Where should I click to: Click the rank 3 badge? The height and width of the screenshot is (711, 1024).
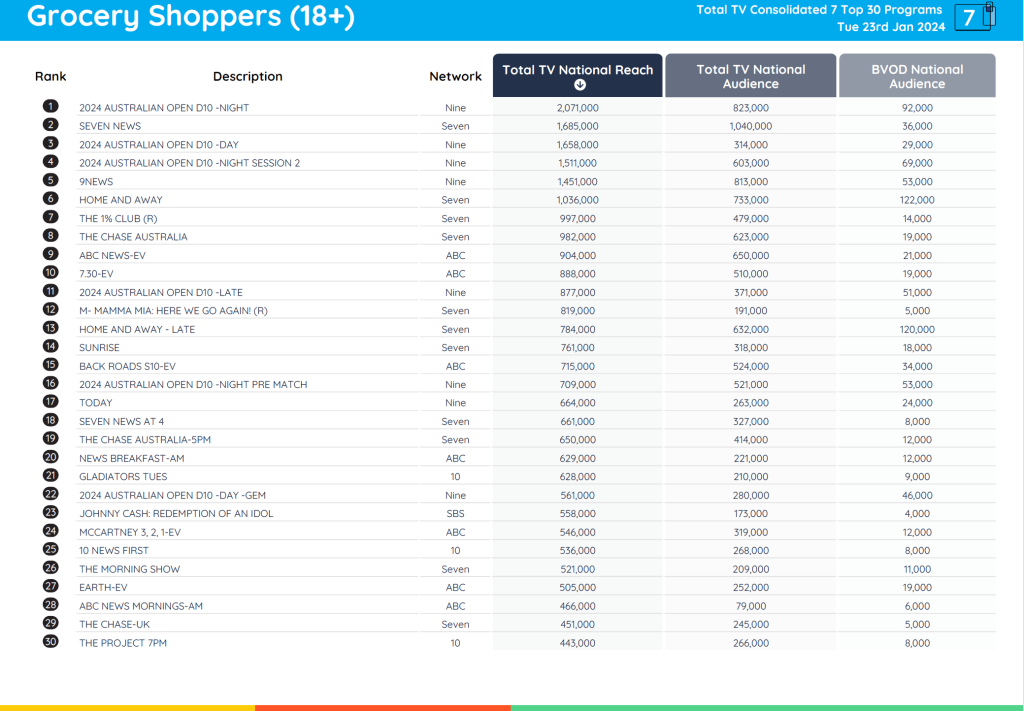click(50, 143)
